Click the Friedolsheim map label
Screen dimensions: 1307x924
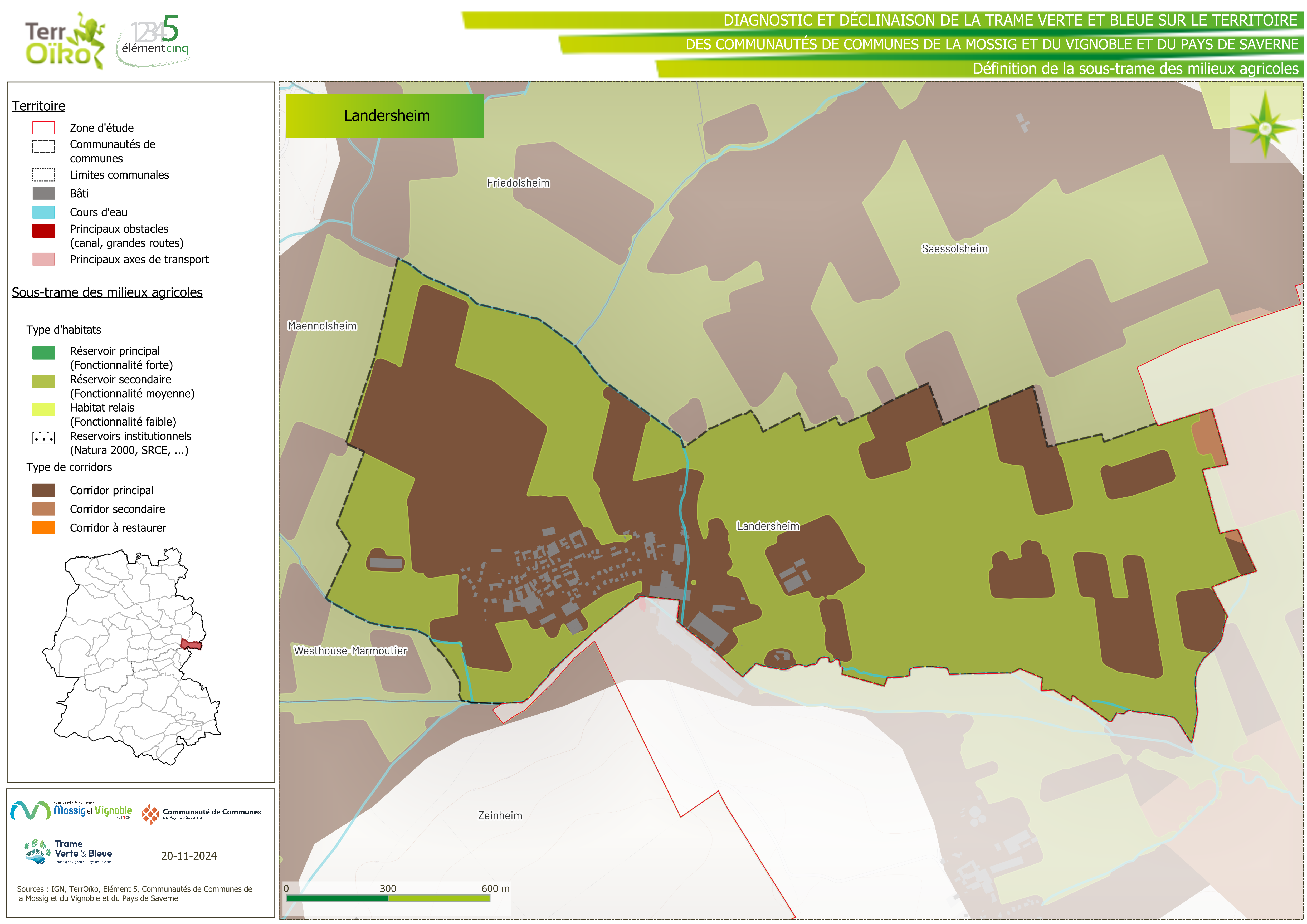[518, 183]
